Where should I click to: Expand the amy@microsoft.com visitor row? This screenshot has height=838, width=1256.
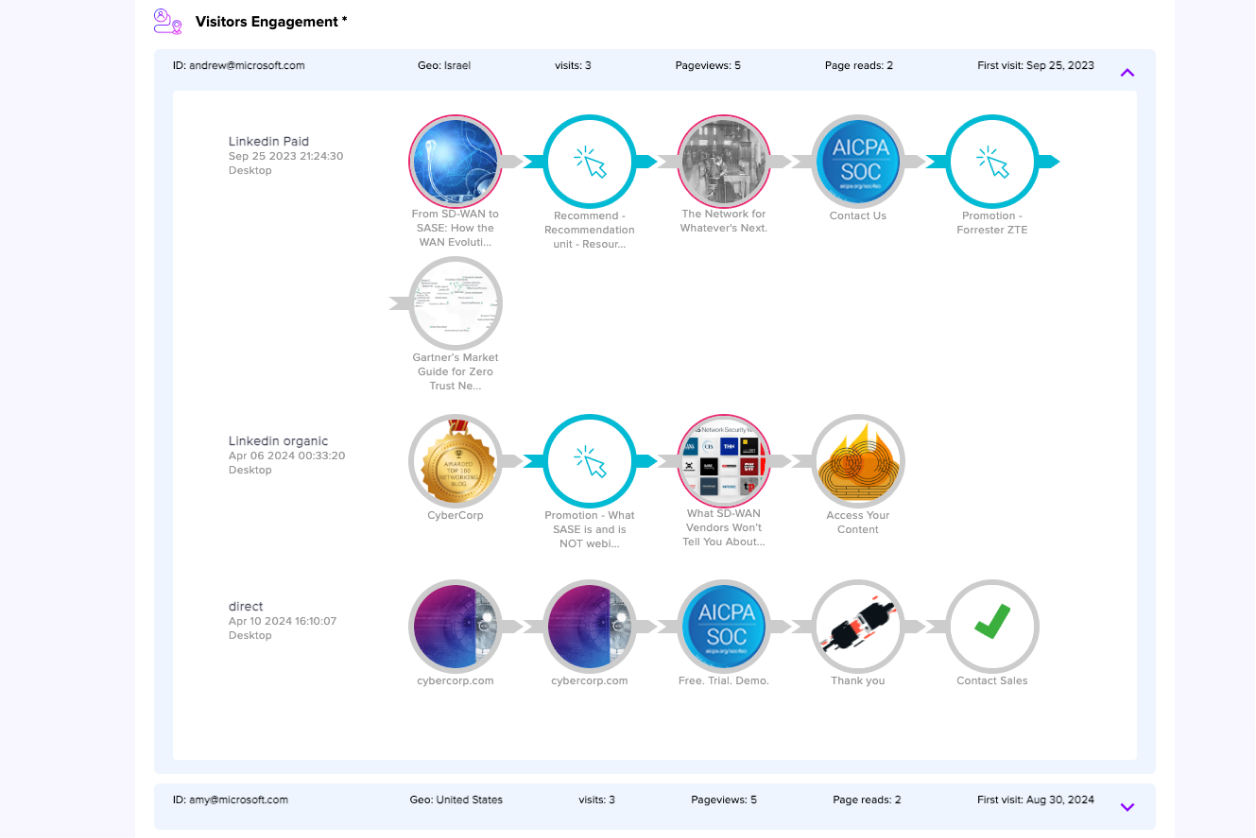pyautogui.click(x=1127, y=807)
